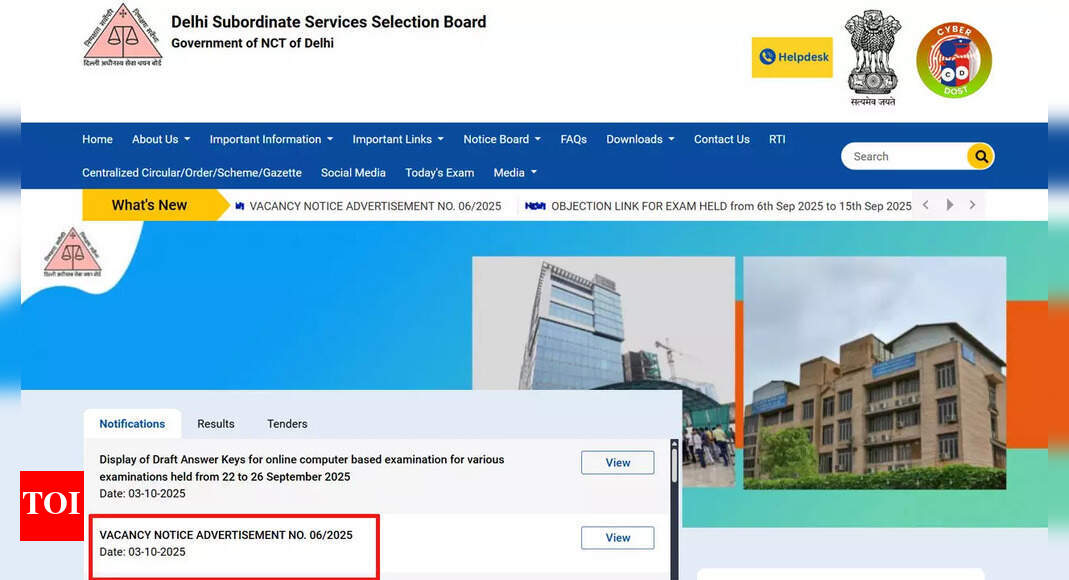The image size is (1069, 580).
Task: Switch to the Results tab
Action: pyautogui.click(x=216, y=424)
